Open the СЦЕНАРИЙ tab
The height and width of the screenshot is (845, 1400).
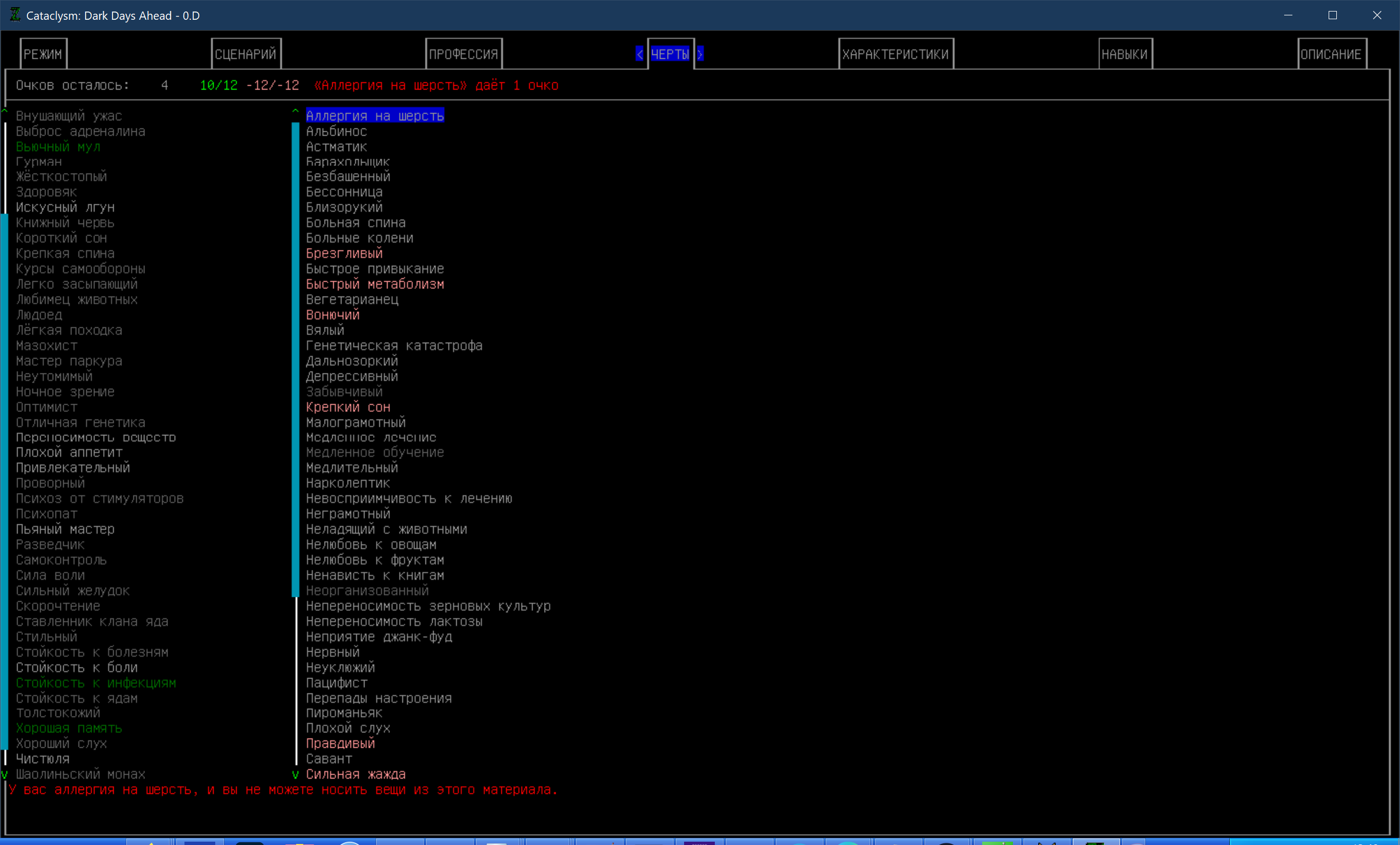click(x=245, y=54)
